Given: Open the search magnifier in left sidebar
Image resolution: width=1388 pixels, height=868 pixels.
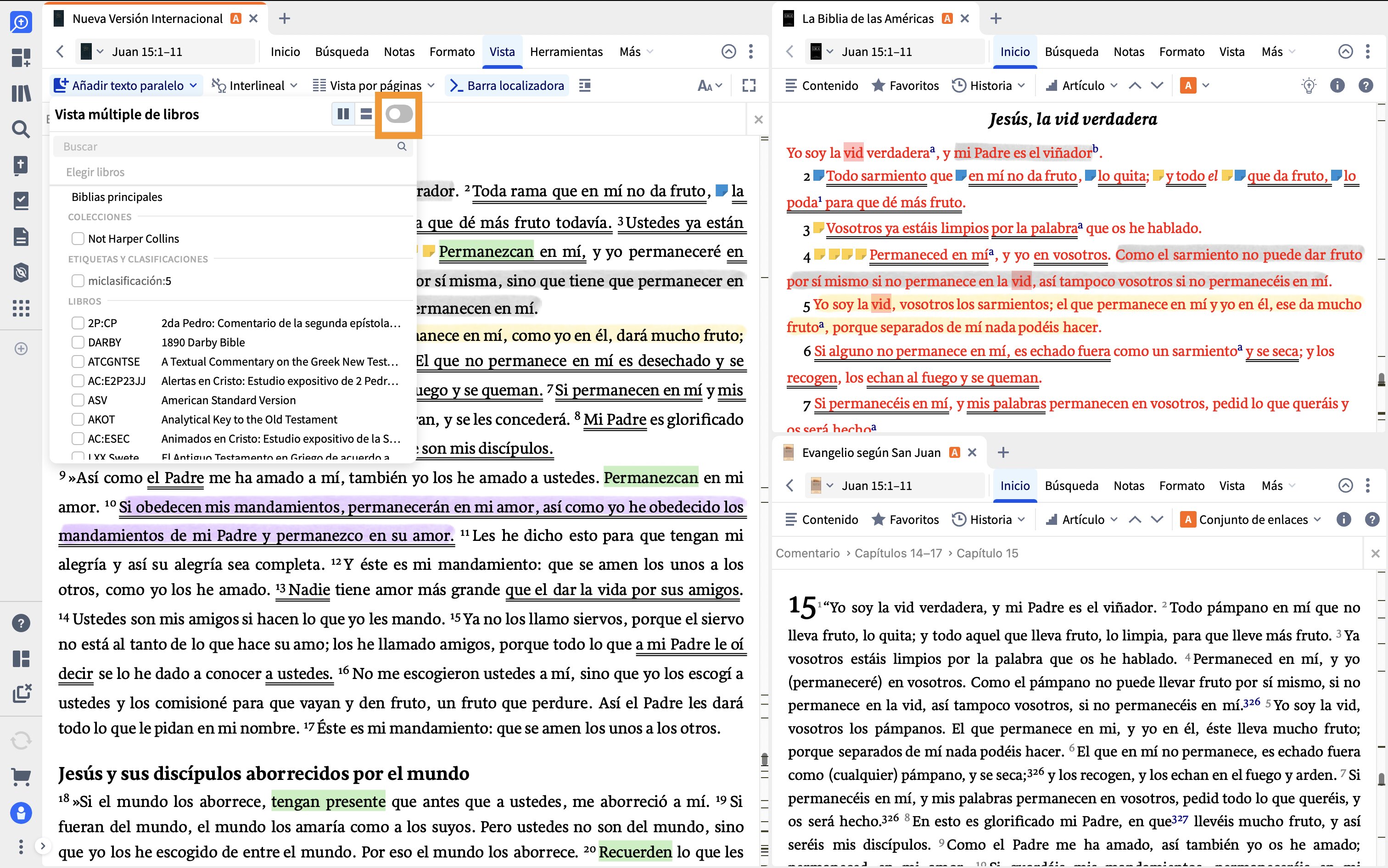Looking at the screenshot, I should click(x=21, y=129).
